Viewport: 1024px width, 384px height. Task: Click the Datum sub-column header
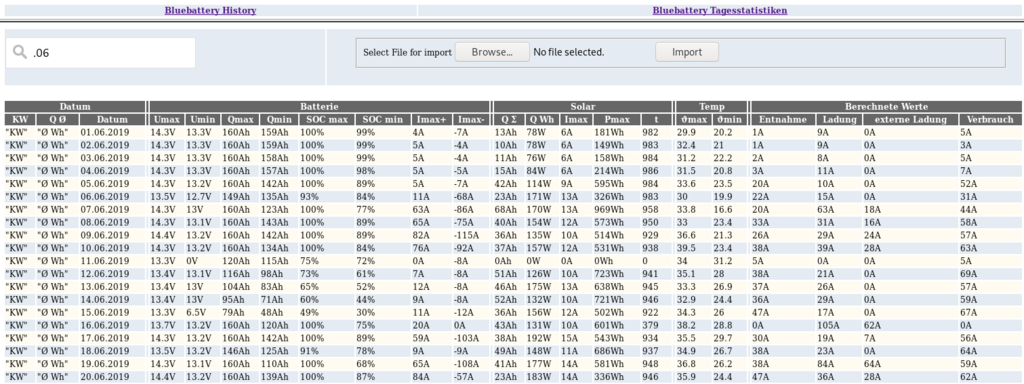click(112, 120)
